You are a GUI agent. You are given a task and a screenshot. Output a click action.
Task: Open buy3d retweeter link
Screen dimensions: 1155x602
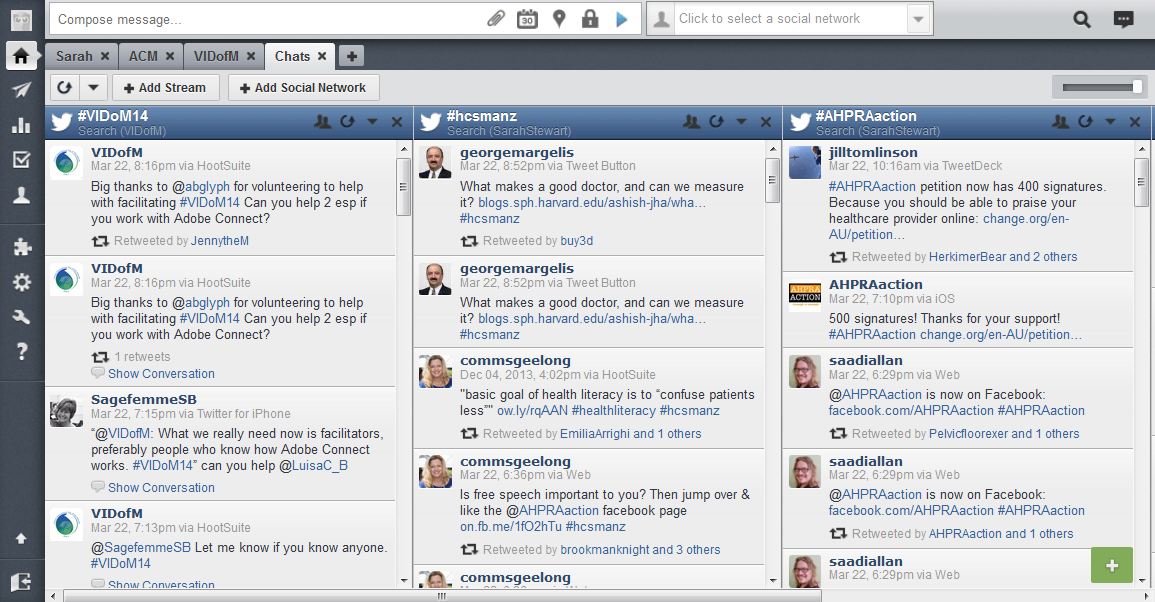coord(577,241)
